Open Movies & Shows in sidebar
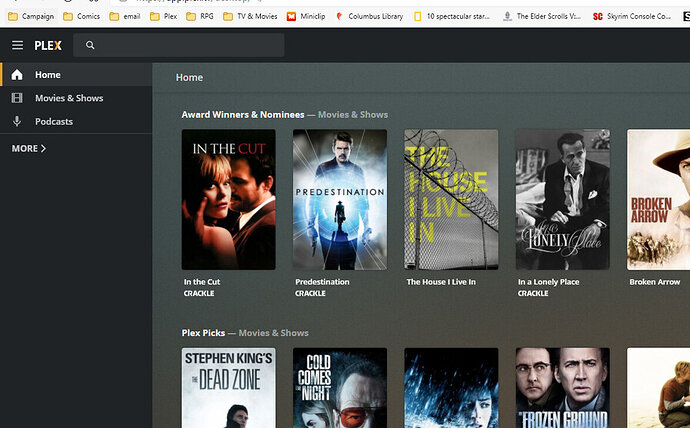The height and width of the screenshot is (428, 690). click(77, 98)
